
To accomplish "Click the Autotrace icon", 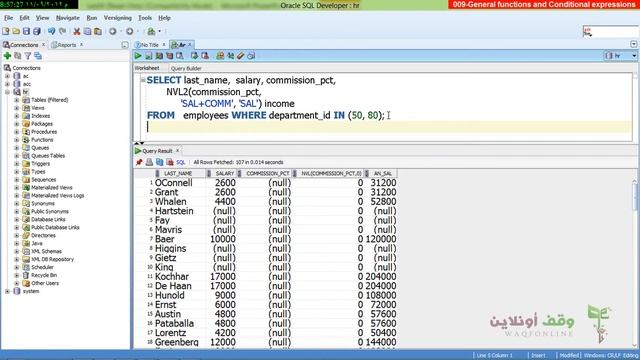I will tap(169, 56).
